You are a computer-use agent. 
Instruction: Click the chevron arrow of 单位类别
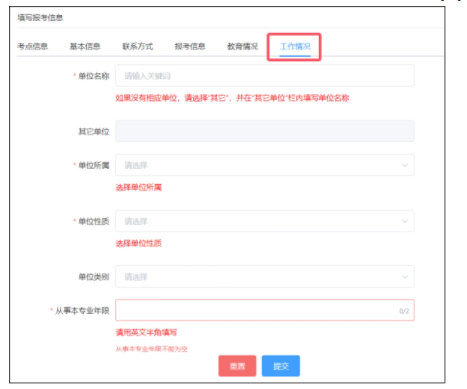pos(405,277)
